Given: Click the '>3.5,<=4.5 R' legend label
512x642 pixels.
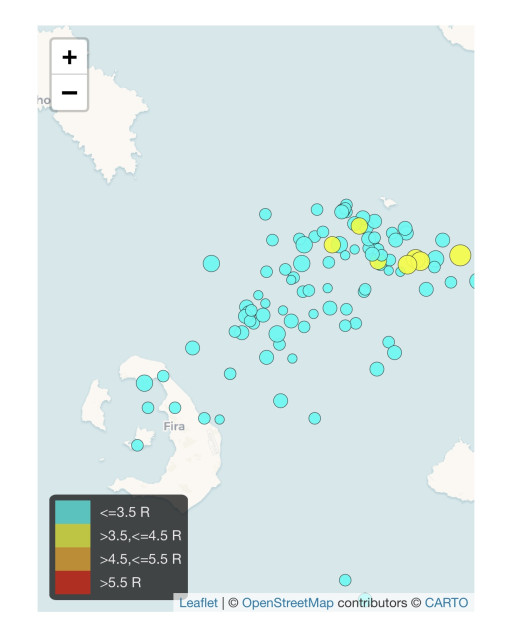Looking at the screenshot, I should point(140,536).
